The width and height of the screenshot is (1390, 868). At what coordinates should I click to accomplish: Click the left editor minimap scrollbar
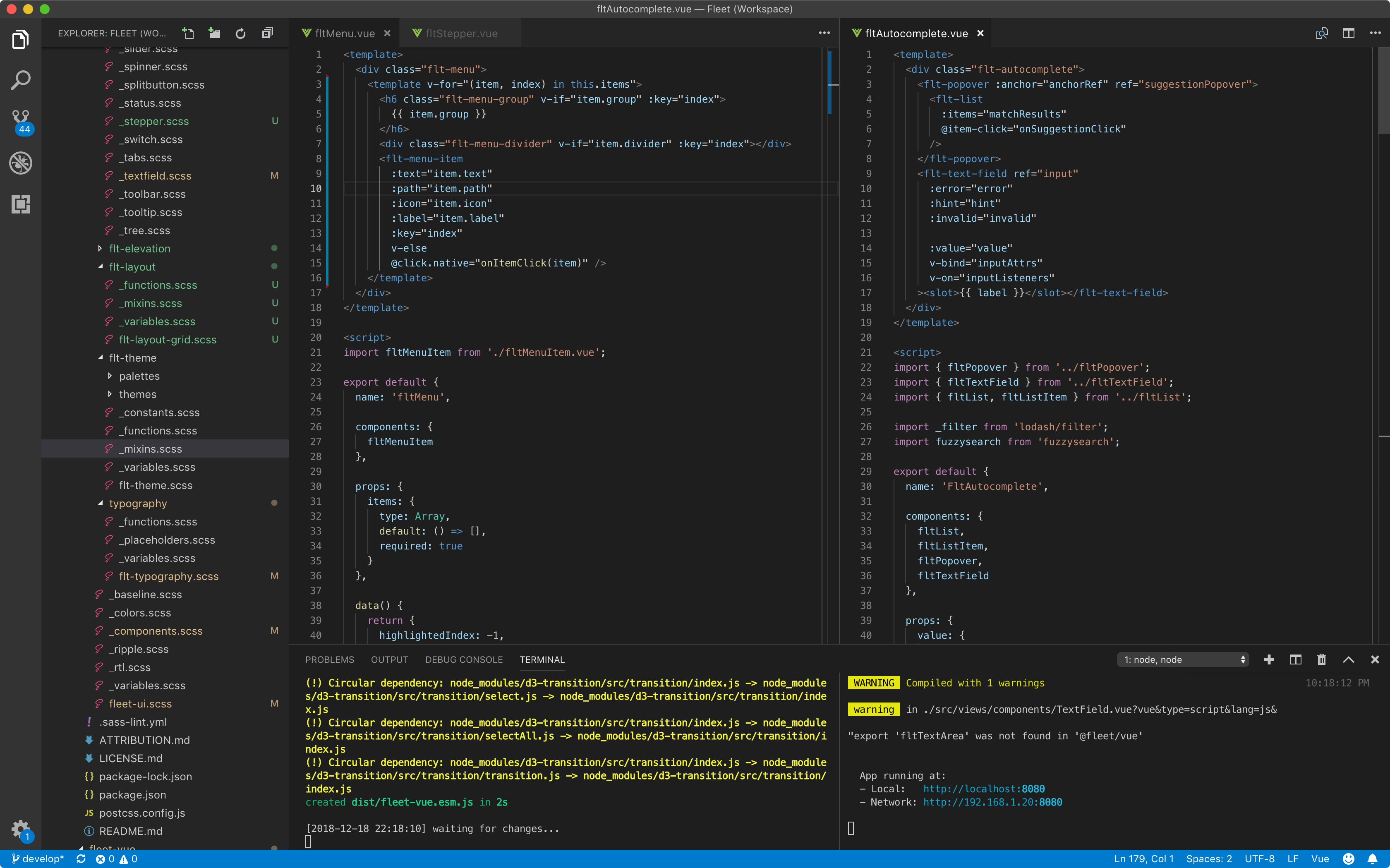coord(829,83)
